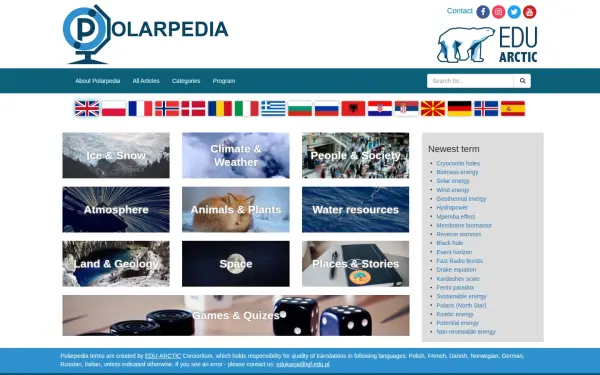Image resolution: width=600 pixels, height=375 pixels.
Task: Open the Mpemba effect term
Action: (456, 217)
